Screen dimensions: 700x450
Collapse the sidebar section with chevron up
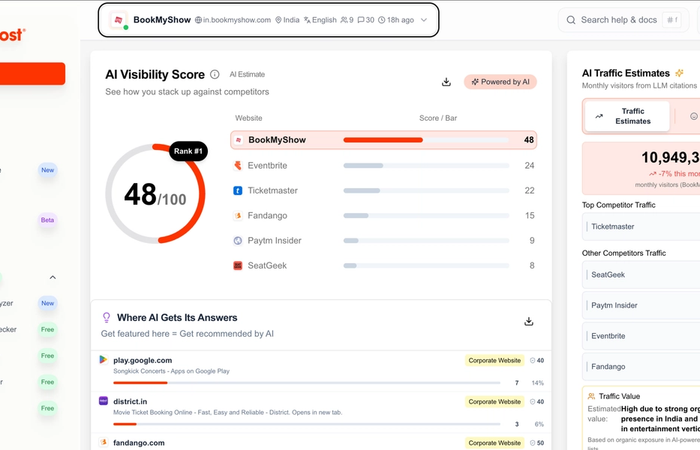point(53,277)
